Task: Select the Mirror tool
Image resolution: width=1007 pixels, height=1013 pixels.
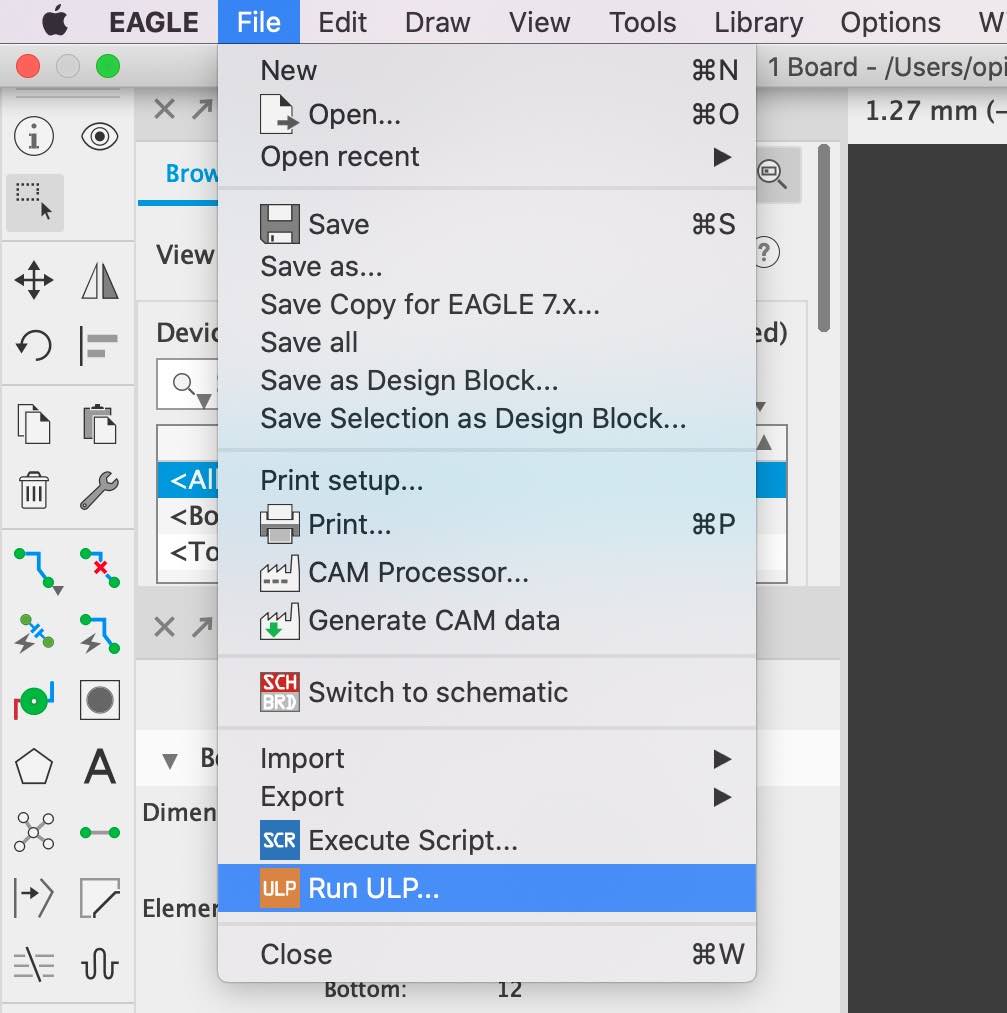Action: pos(99,280)
